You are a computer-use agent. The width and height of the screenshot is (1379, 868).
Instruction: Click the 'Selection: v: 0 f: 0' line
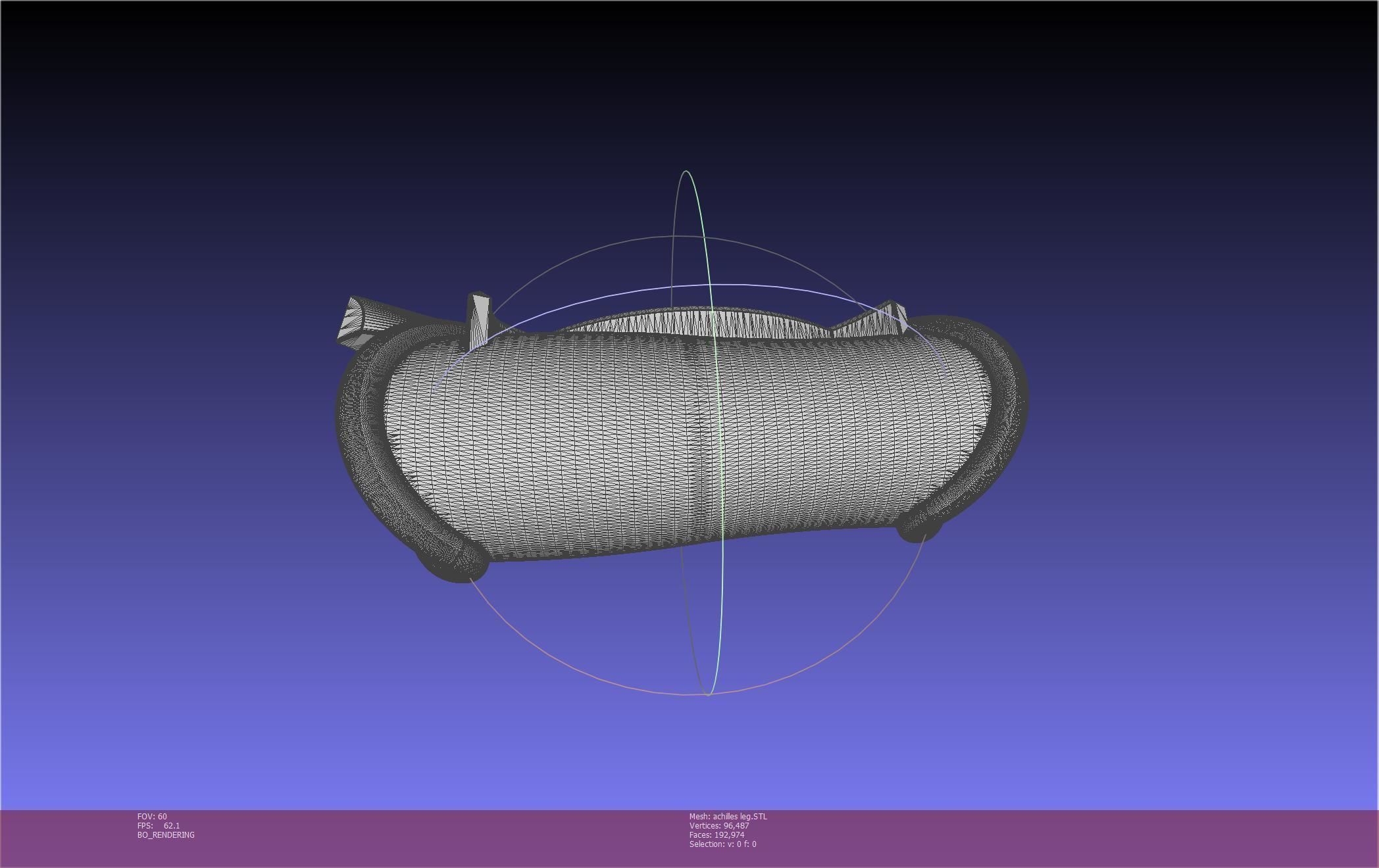click(x=723, y=844)
